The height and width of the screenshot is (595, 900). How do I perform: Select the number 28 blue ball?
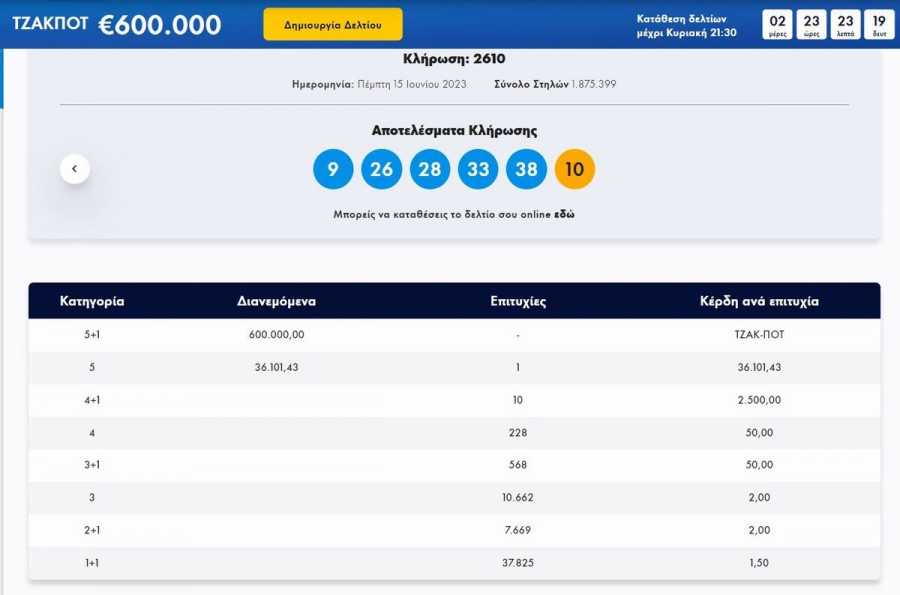pos(430,169)
